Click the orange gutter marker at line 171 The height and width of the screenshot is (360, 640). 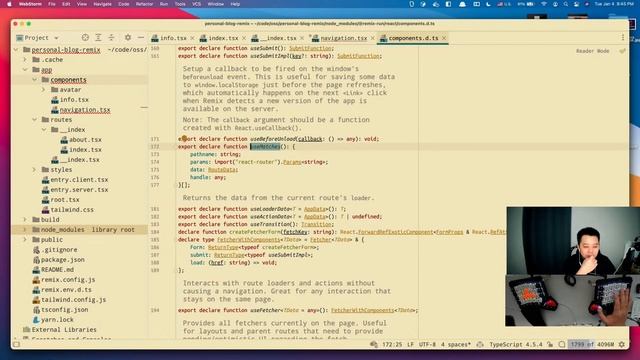(x=184, y=139)
